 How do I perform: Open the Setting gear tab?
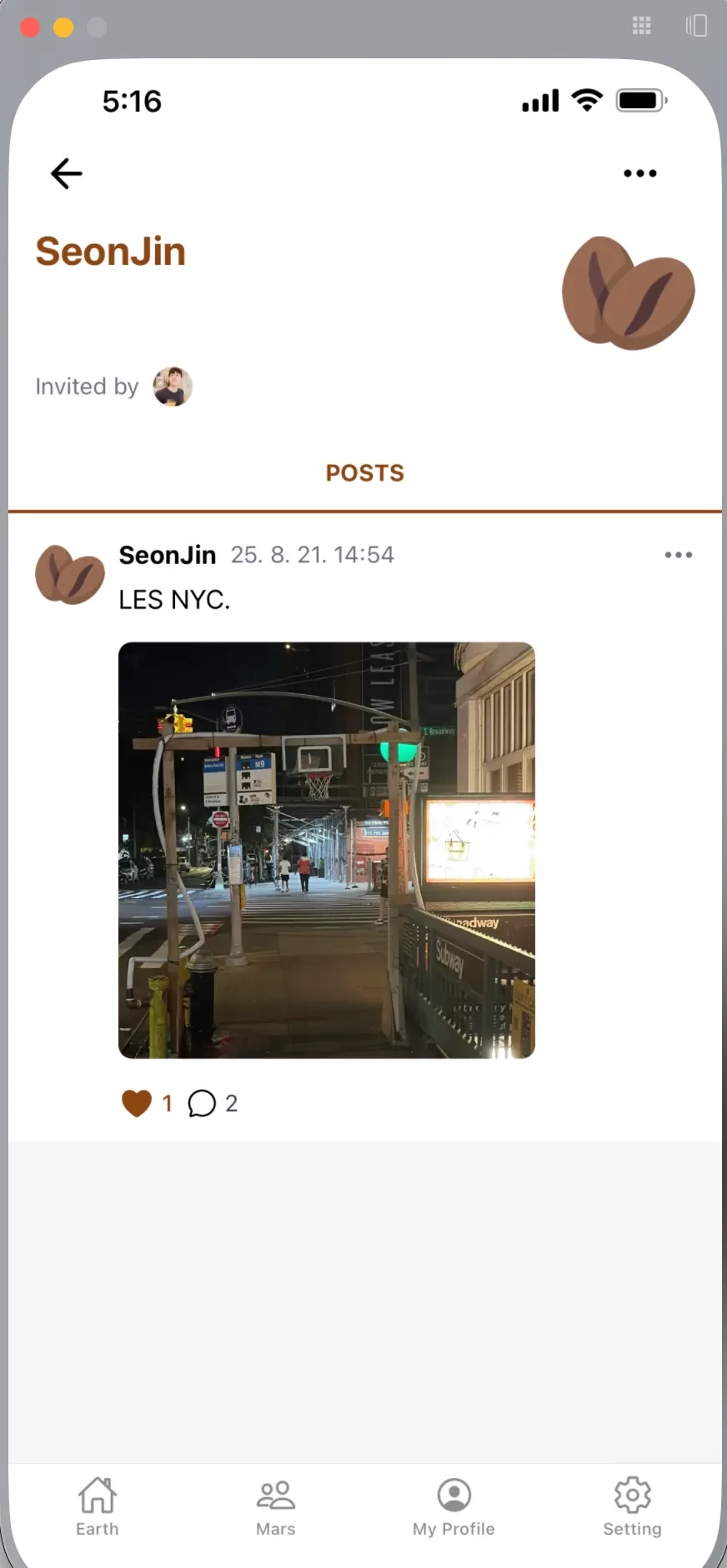coord(633,1506)
